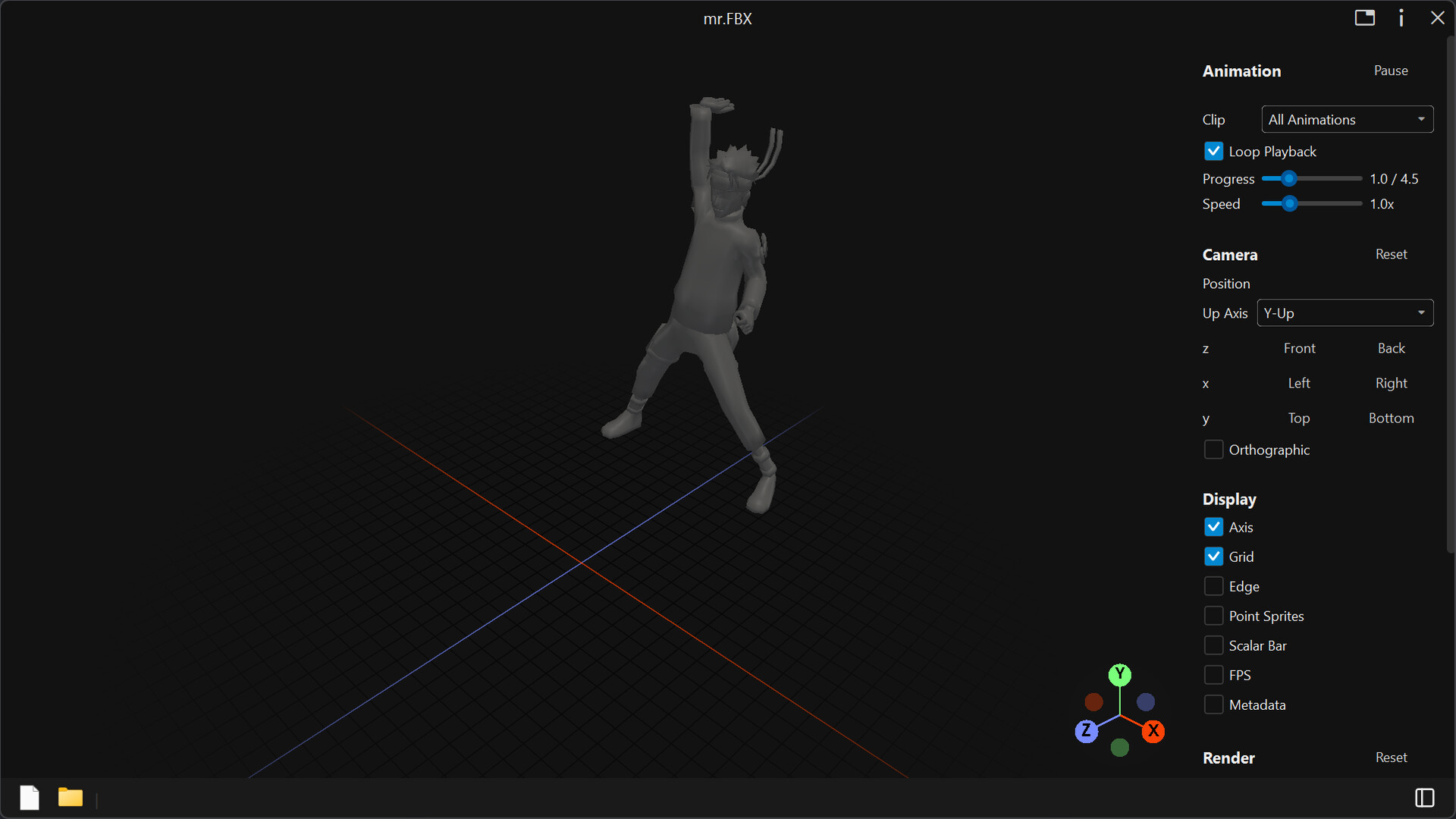The image size is (1456, 819).
Task: Open the info about icon
Action: 1401,17
